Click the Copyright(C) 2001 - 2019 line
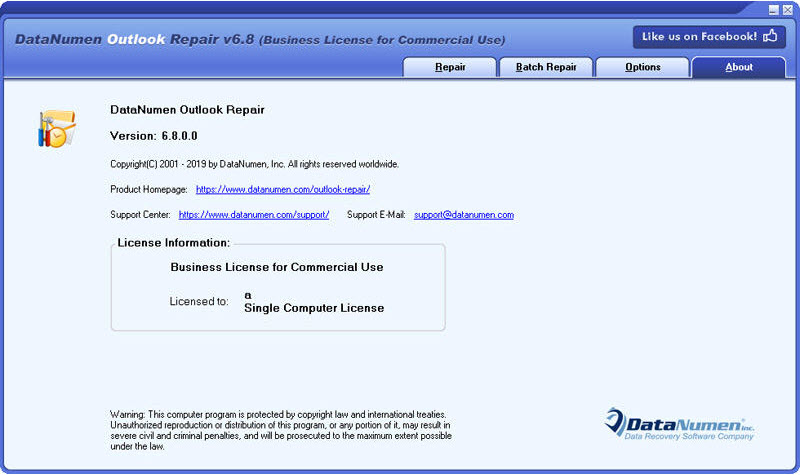Viewport: 800px width, 475px height. tap(254, 164)
